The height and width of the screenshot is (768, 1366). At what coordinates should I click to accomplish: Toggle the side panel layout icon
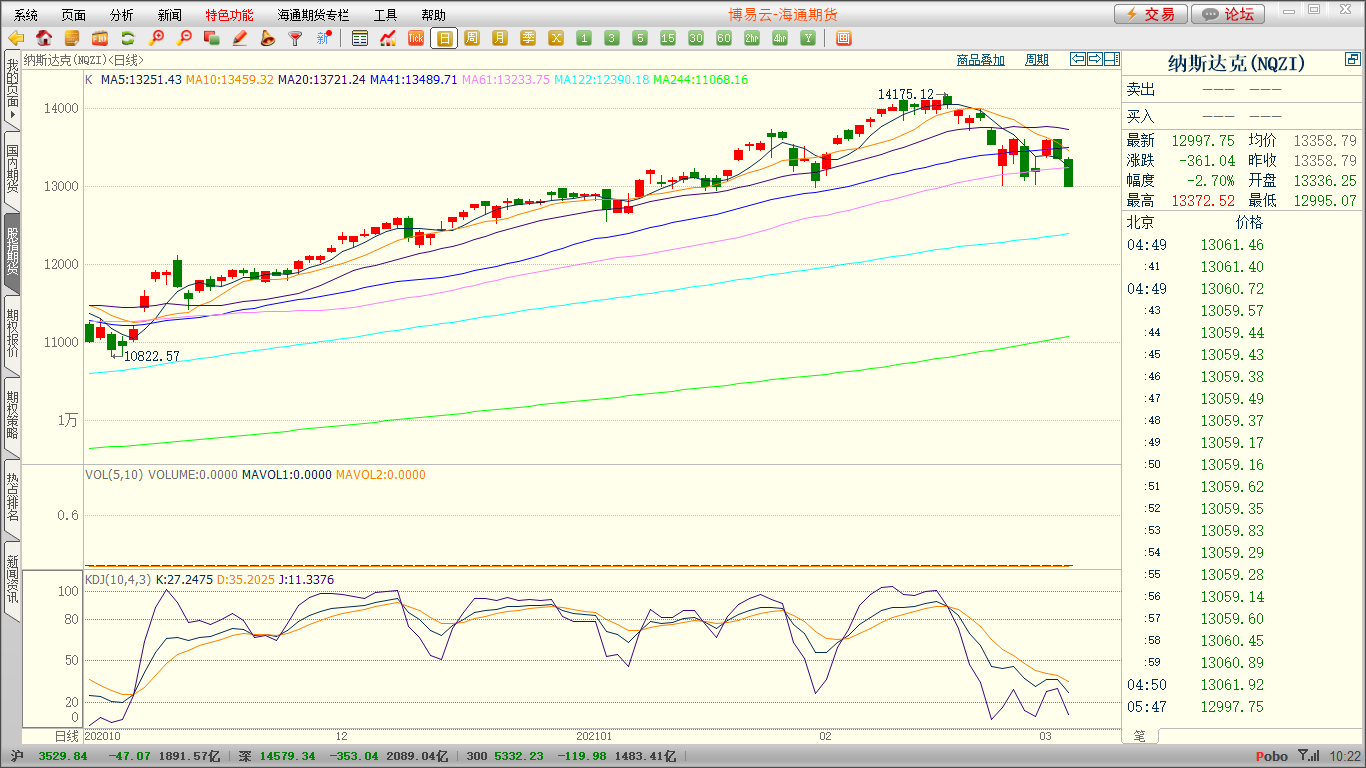(1112, 59)
